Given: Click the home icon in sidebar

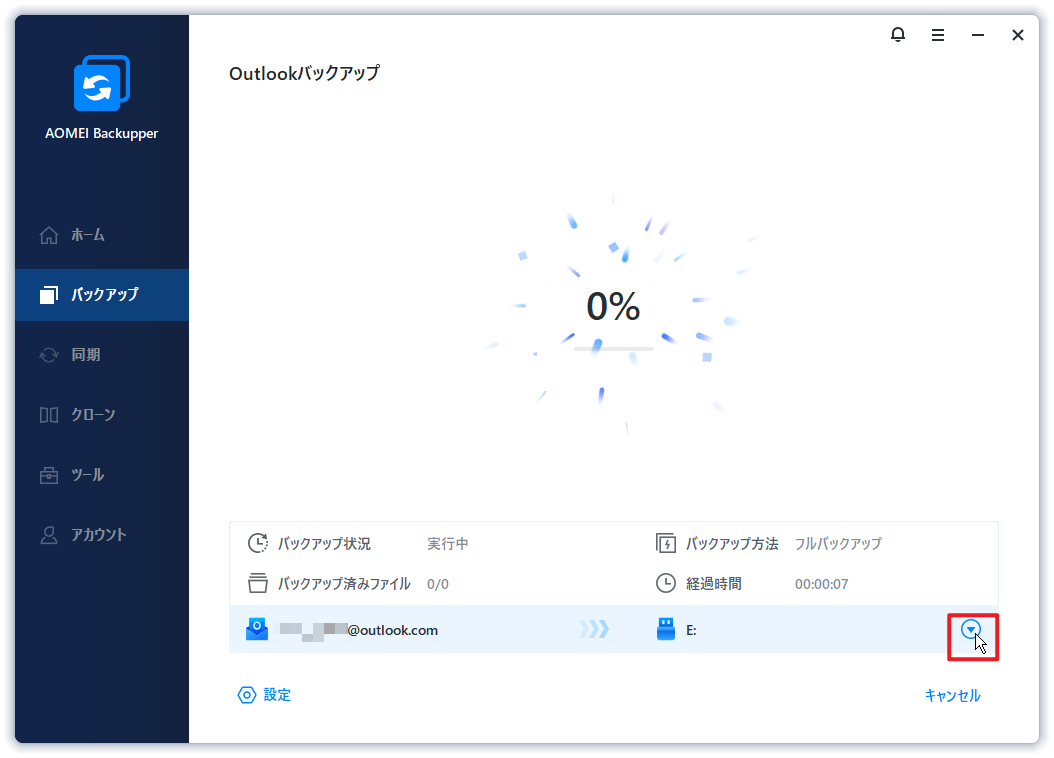Looking at the screenshot, I should point(49,235).
